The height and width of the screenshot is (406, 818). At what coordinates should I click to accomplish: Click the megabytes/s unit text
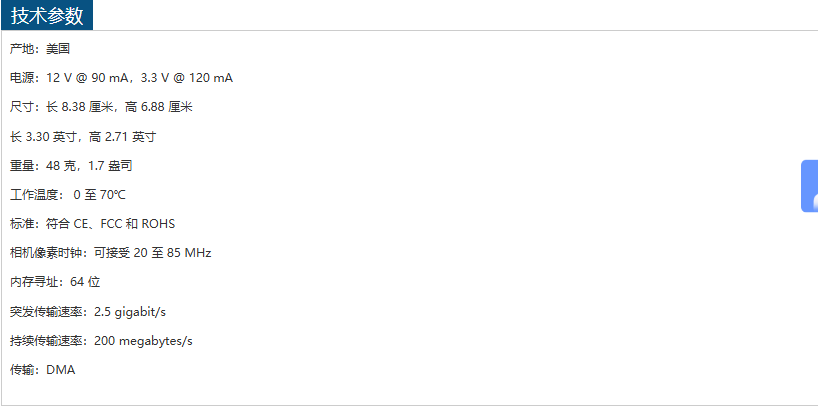pyautogui.click(x=156, y=341)
